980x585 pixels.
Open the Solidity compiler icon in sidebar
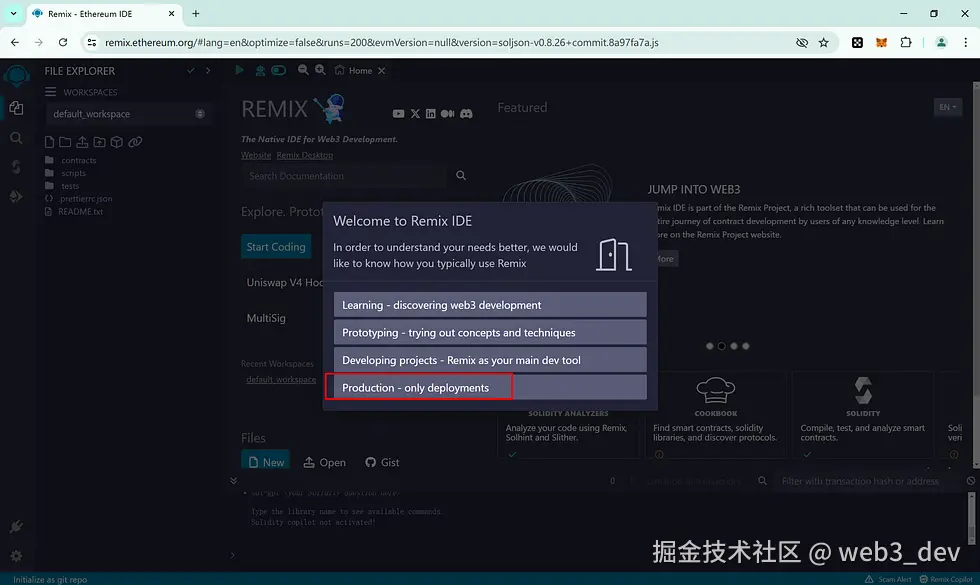click(16, 167)
